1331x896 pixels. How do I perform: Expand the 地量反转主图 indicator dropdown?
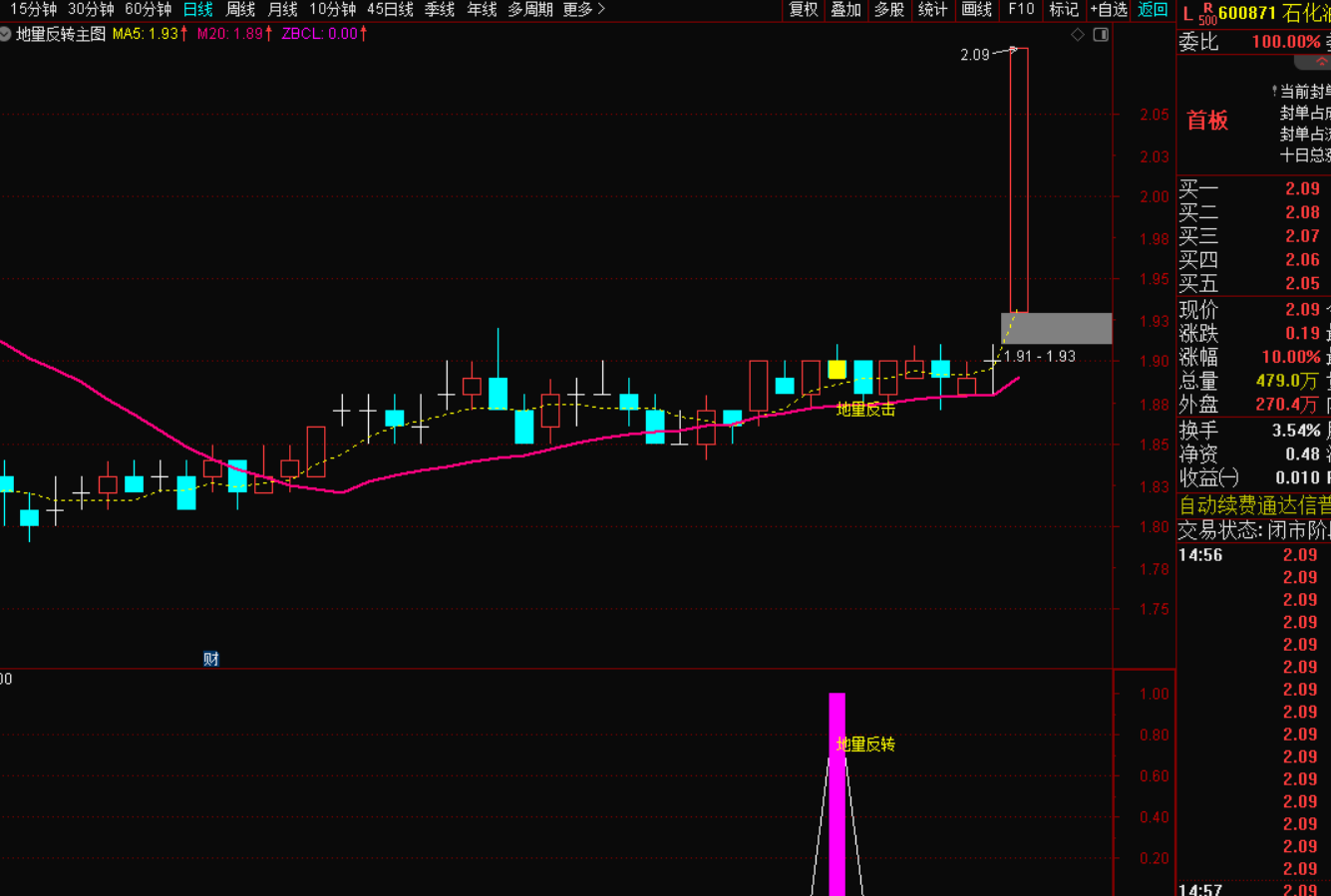7,34
